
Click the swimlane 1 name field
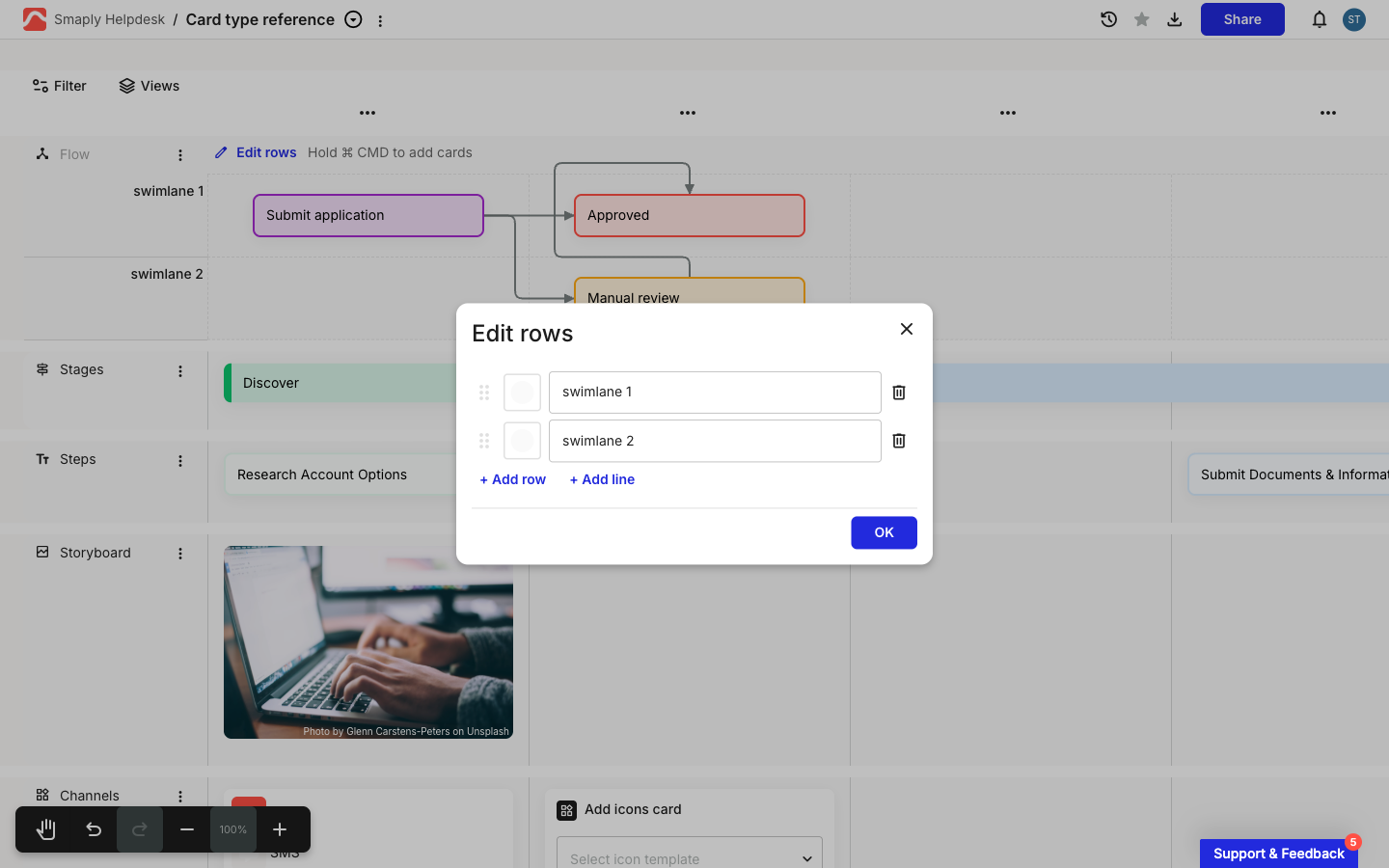tap(715, 393)
